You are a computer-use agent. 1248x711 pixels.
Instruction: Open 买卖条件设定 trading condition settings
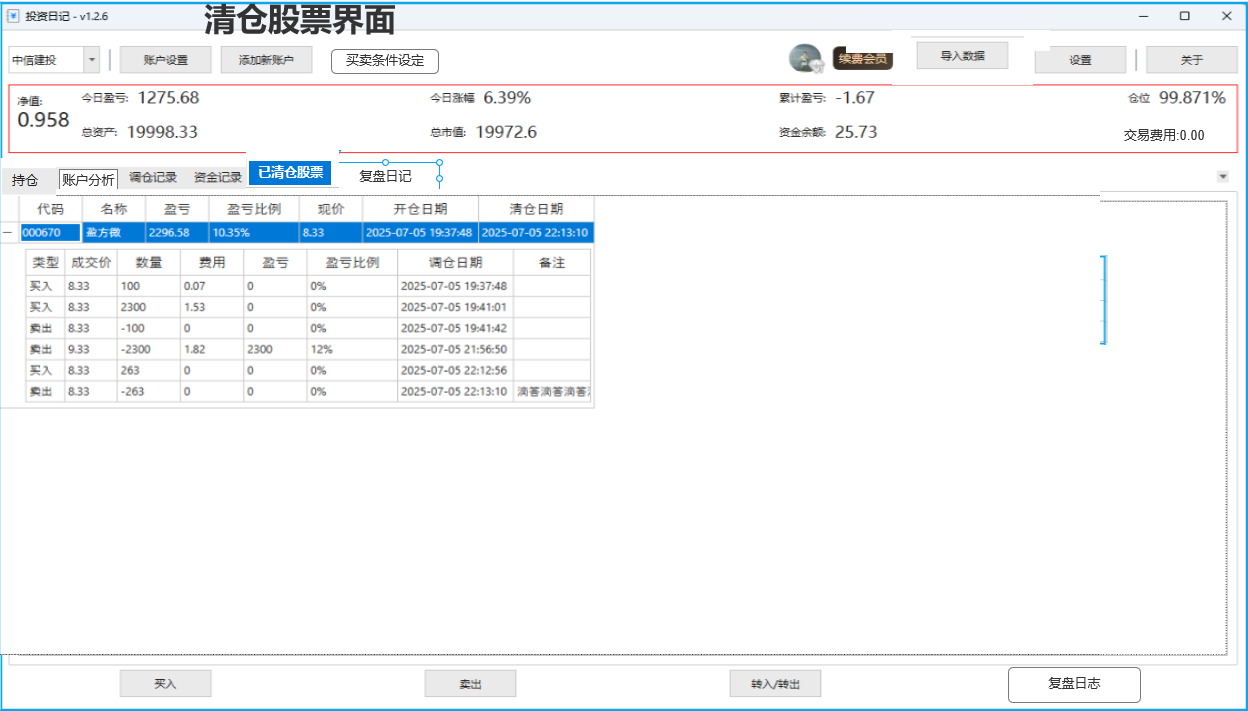coord(385,60)
